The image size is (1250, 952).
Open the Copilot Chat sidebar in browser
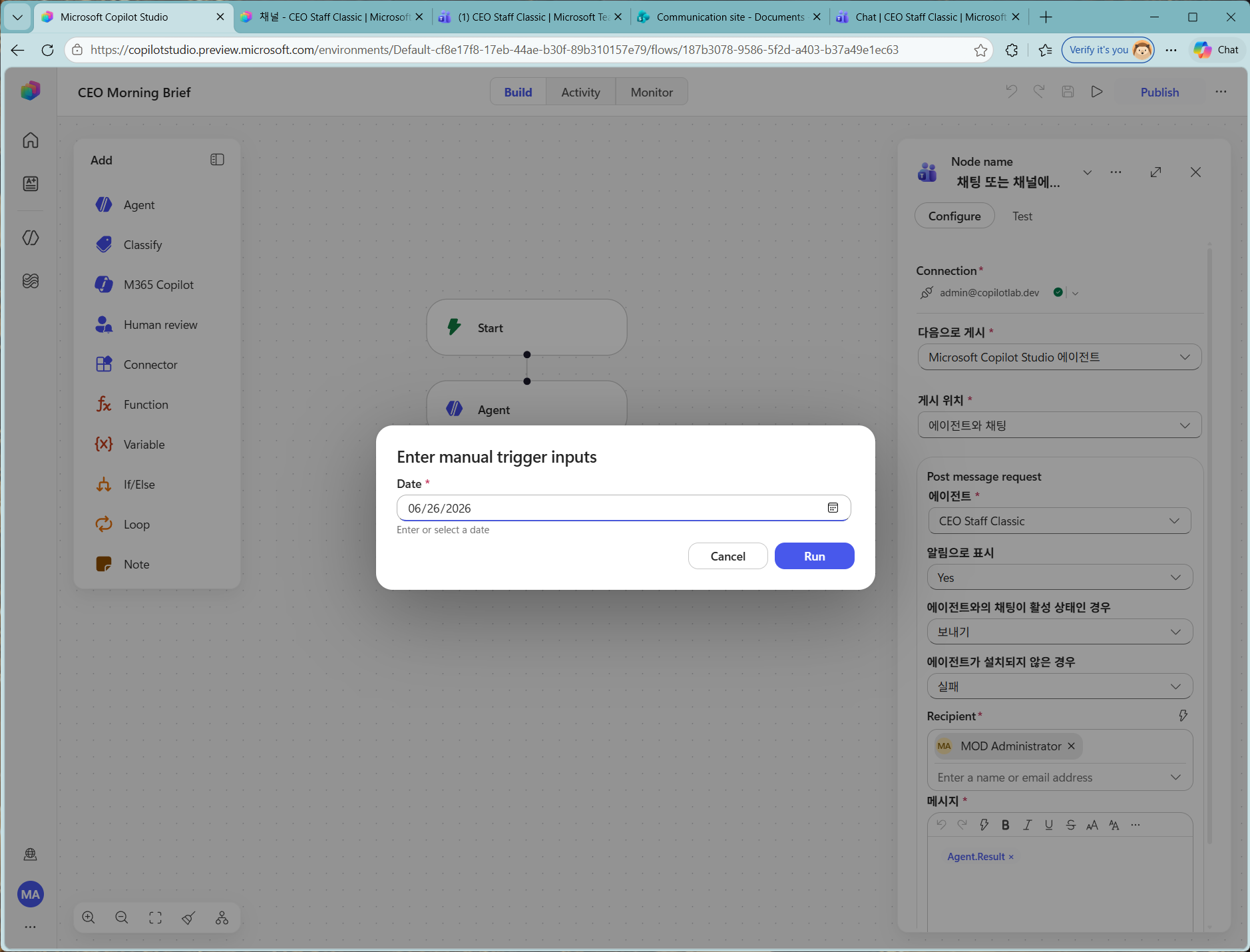tap(1217, 50)
